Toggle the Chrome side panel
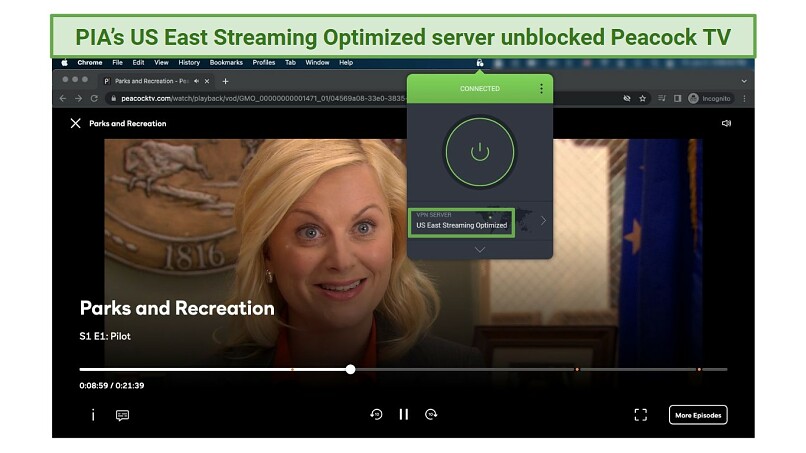Image resolution: width=806 pixels, height=453 pixels. (x=677, y=98)
